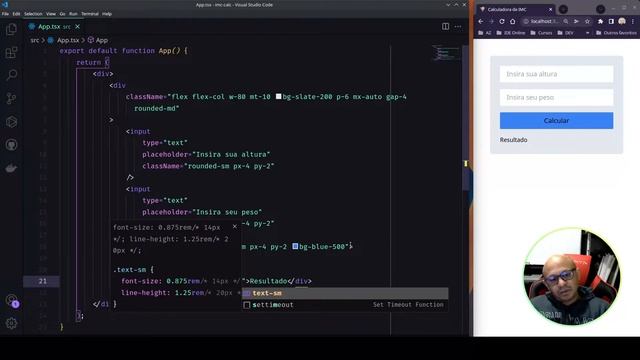Click the bg-blue-500 color swatch
640x360 pixels.
click(x=295, y=246)
